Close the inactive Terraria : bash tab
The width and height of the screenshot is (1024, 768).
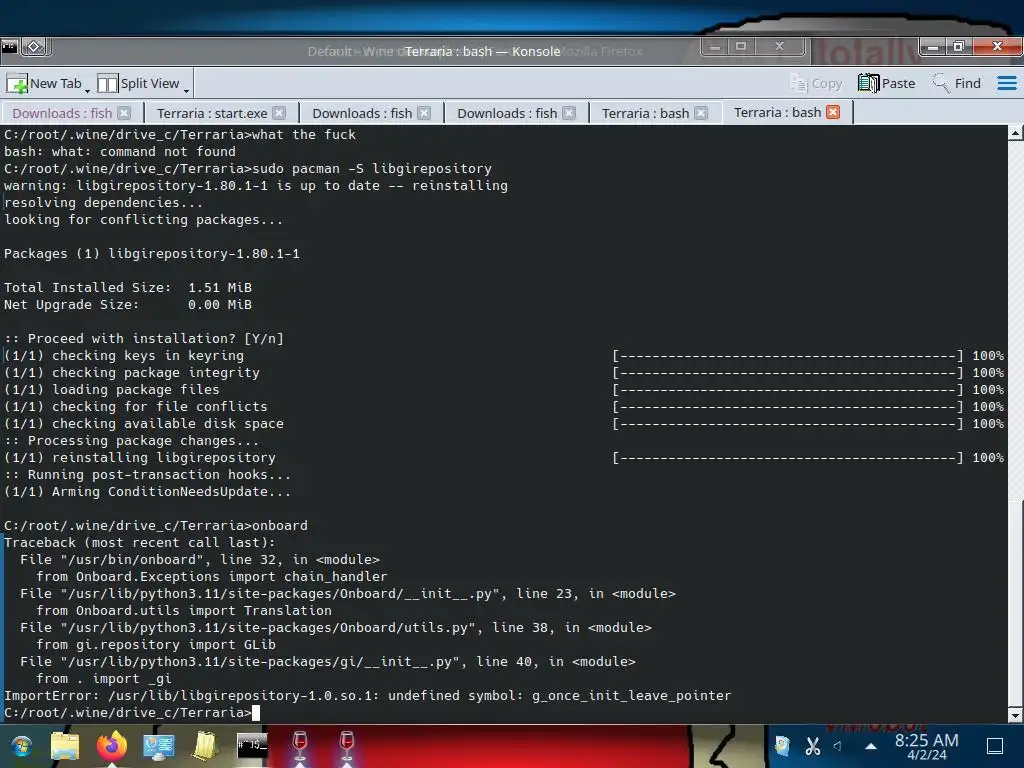[701, 113]
